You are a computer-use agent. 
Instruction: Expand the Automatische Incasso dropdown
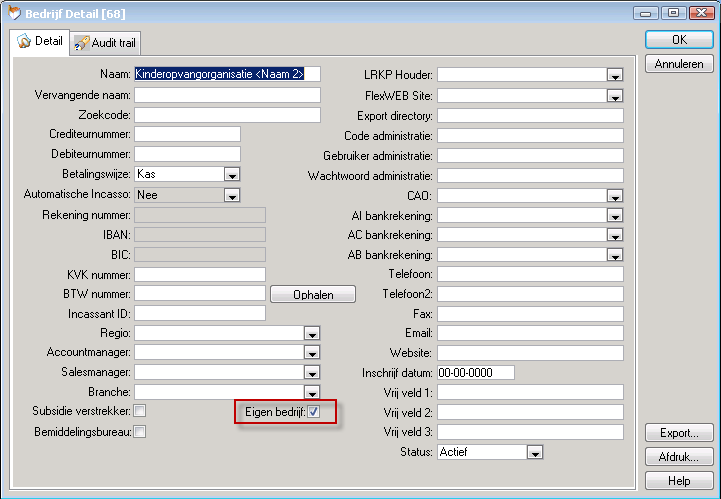(231, 195)
